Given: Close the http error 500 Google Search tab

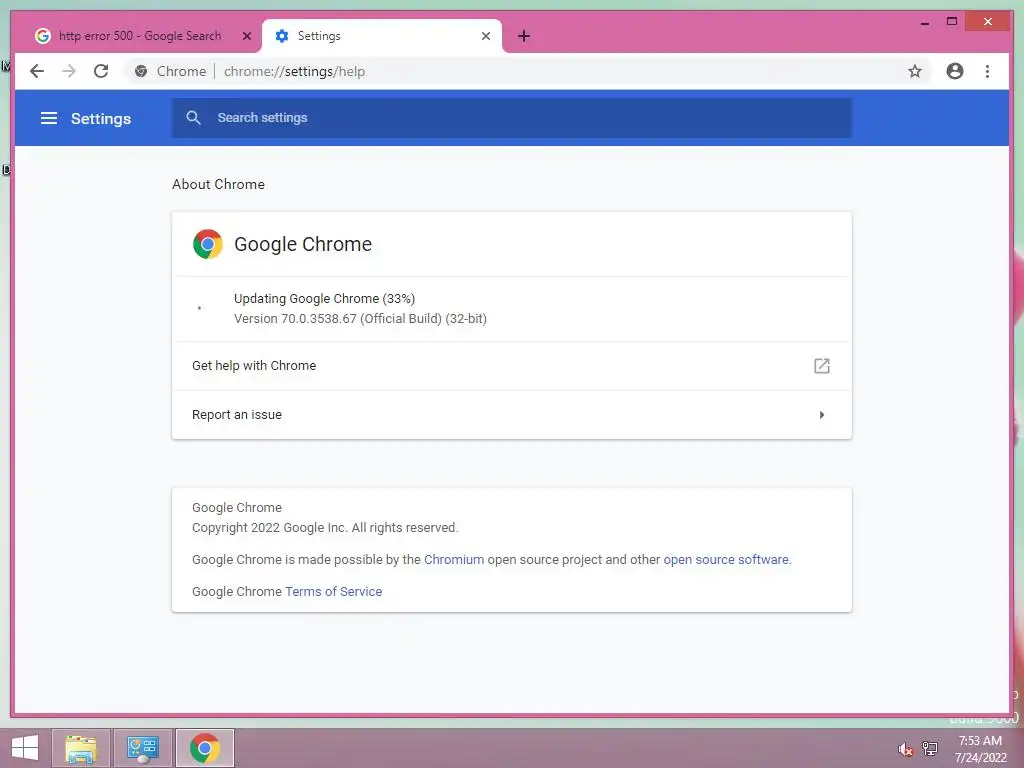Looking at the screenshot, I should point(247,36).
